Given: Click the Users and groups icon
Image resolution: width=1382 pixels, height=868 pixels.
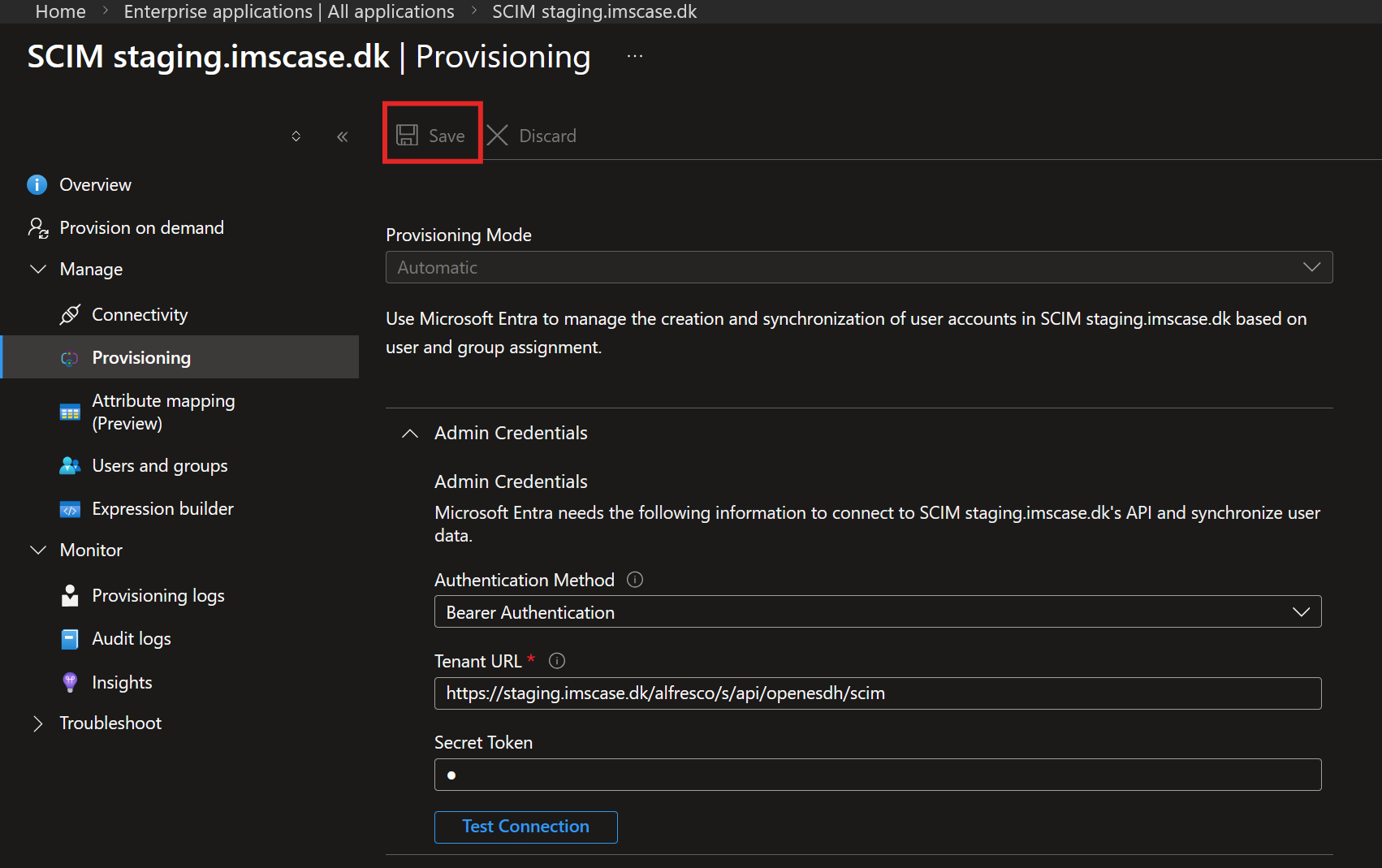Looking at the screenshot, I should click(70, 465).
